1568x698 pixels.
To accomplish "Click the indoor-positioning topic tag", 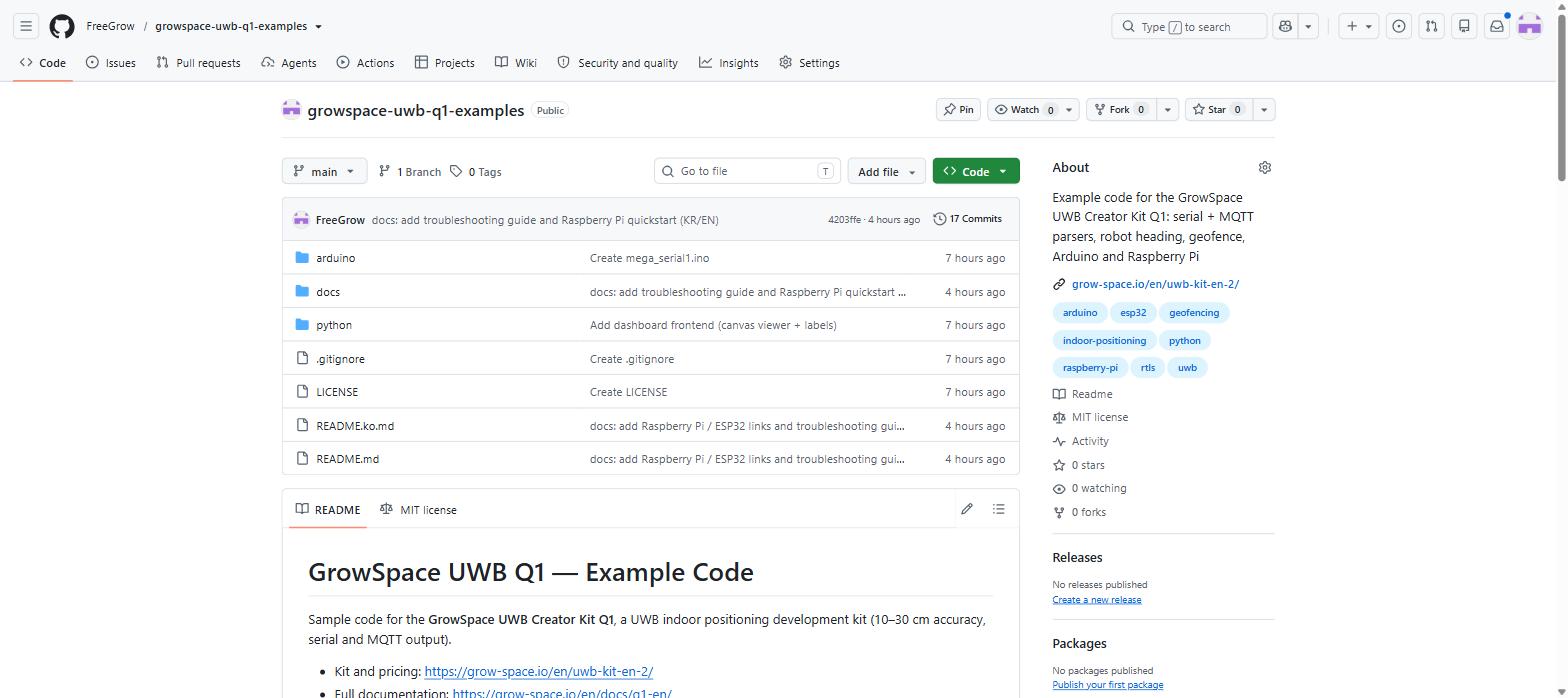I will click(1104, 340).
